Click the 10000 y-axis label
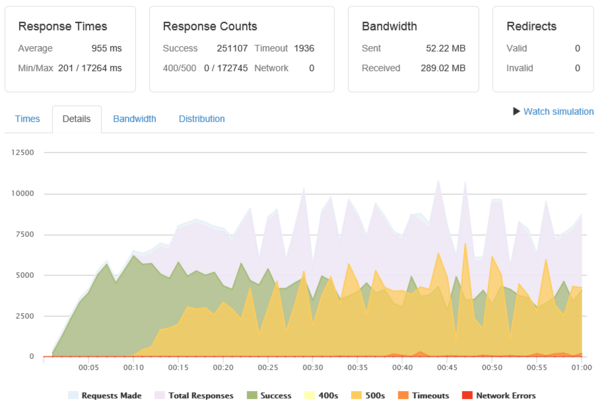 (23, 193)
